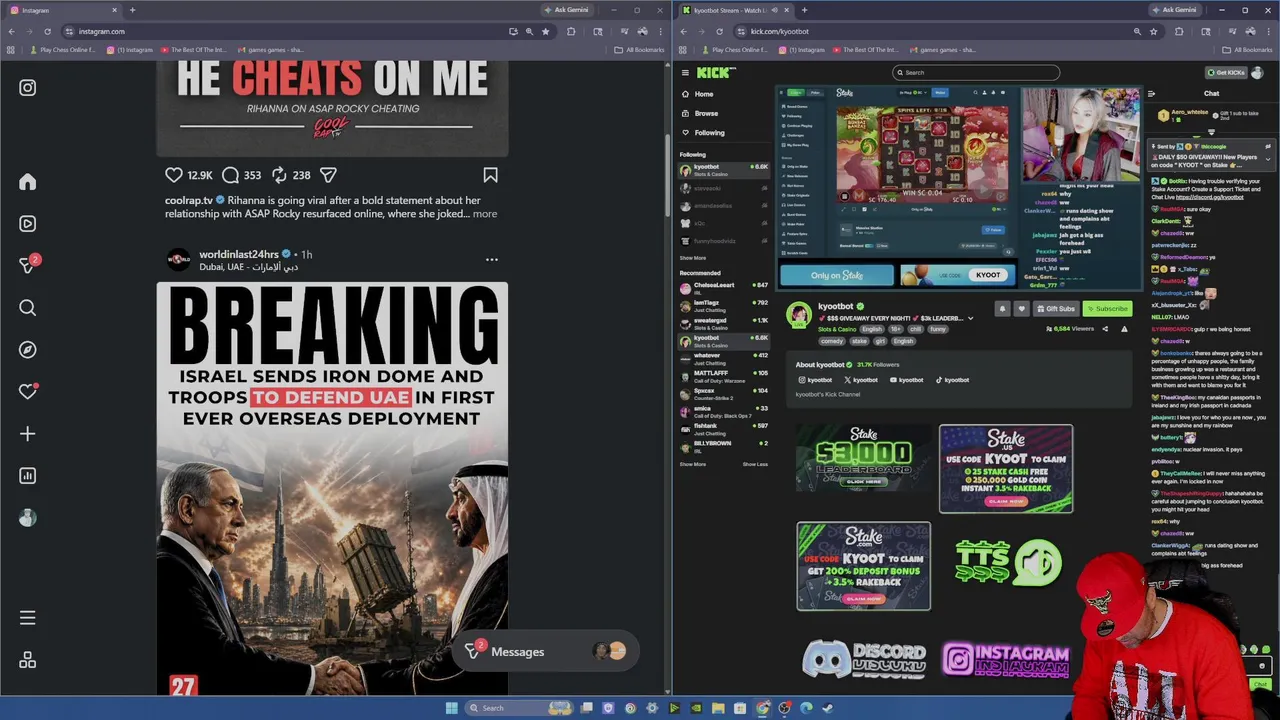
Task: Click Instagram logo at sidebar top
Action: [28, 88]
